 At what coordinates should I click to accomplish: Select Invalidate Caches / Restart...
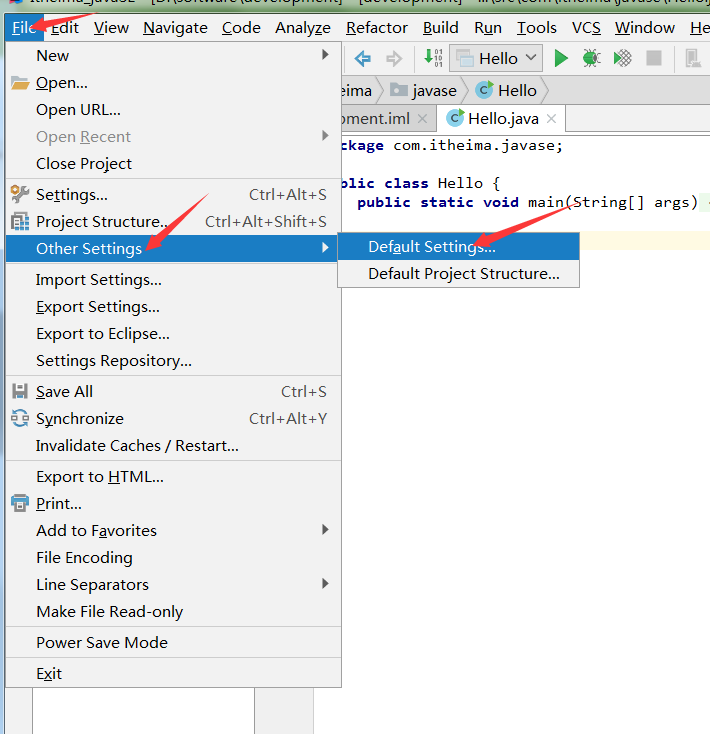click(173, 445)
